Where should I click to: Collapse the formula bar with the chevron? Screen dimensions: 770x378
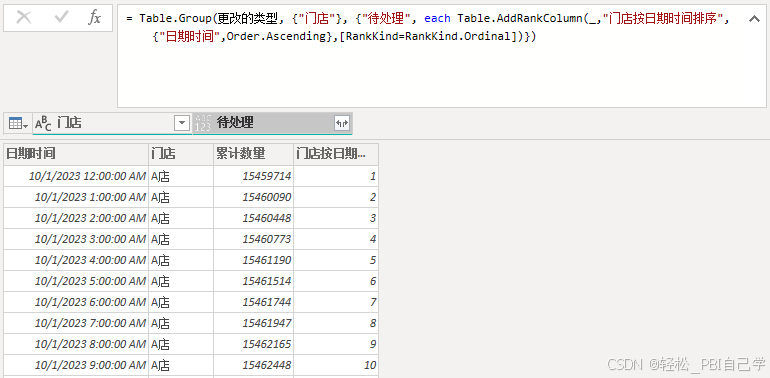pyautogui.click(x=754, y=19)
